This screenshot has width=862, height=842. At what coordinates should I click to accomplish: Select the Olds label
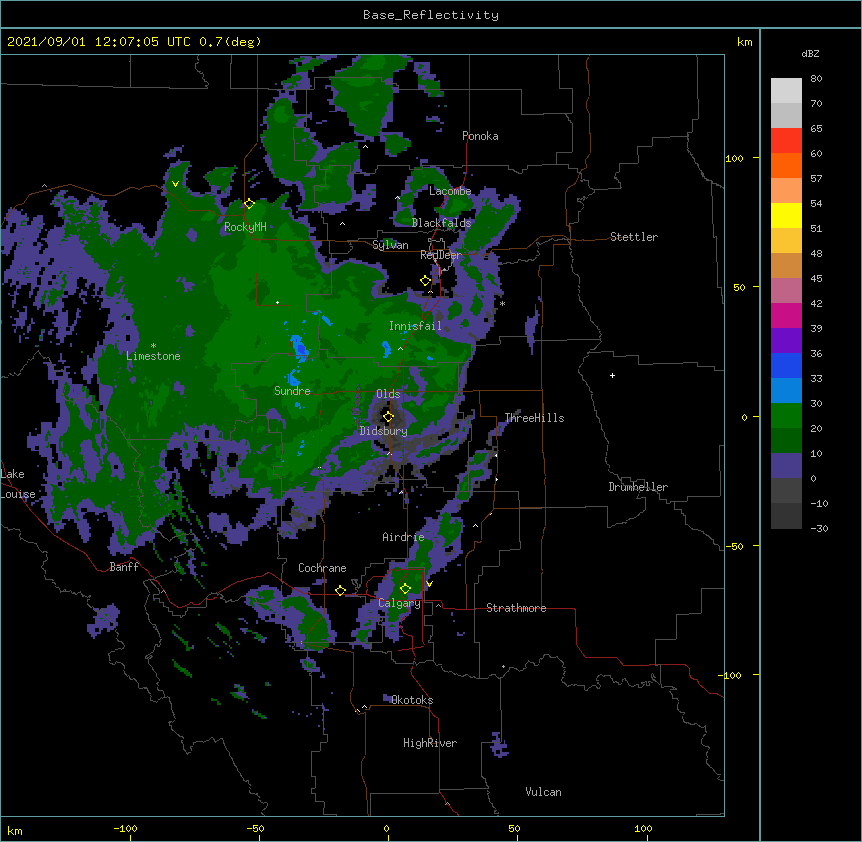click(388, 394)
